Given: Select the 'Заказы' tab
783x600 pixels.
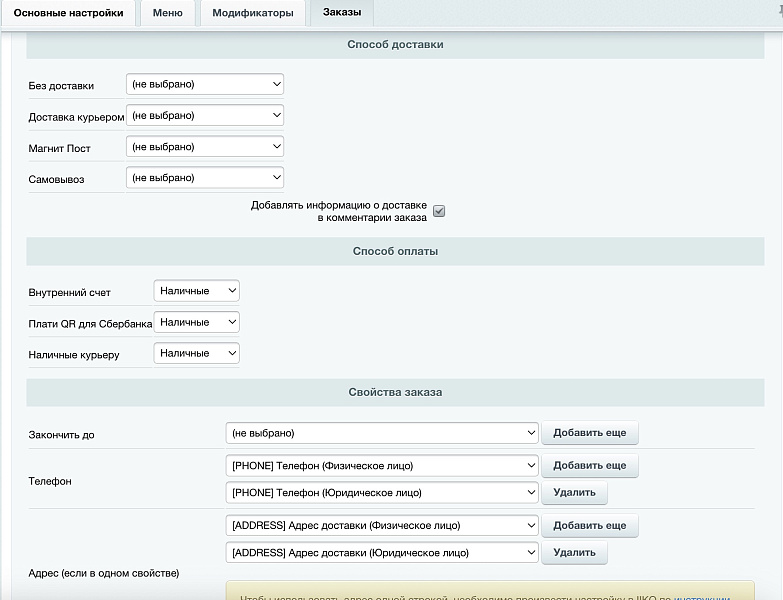Looking at the screenshot, I should point(342,13).
